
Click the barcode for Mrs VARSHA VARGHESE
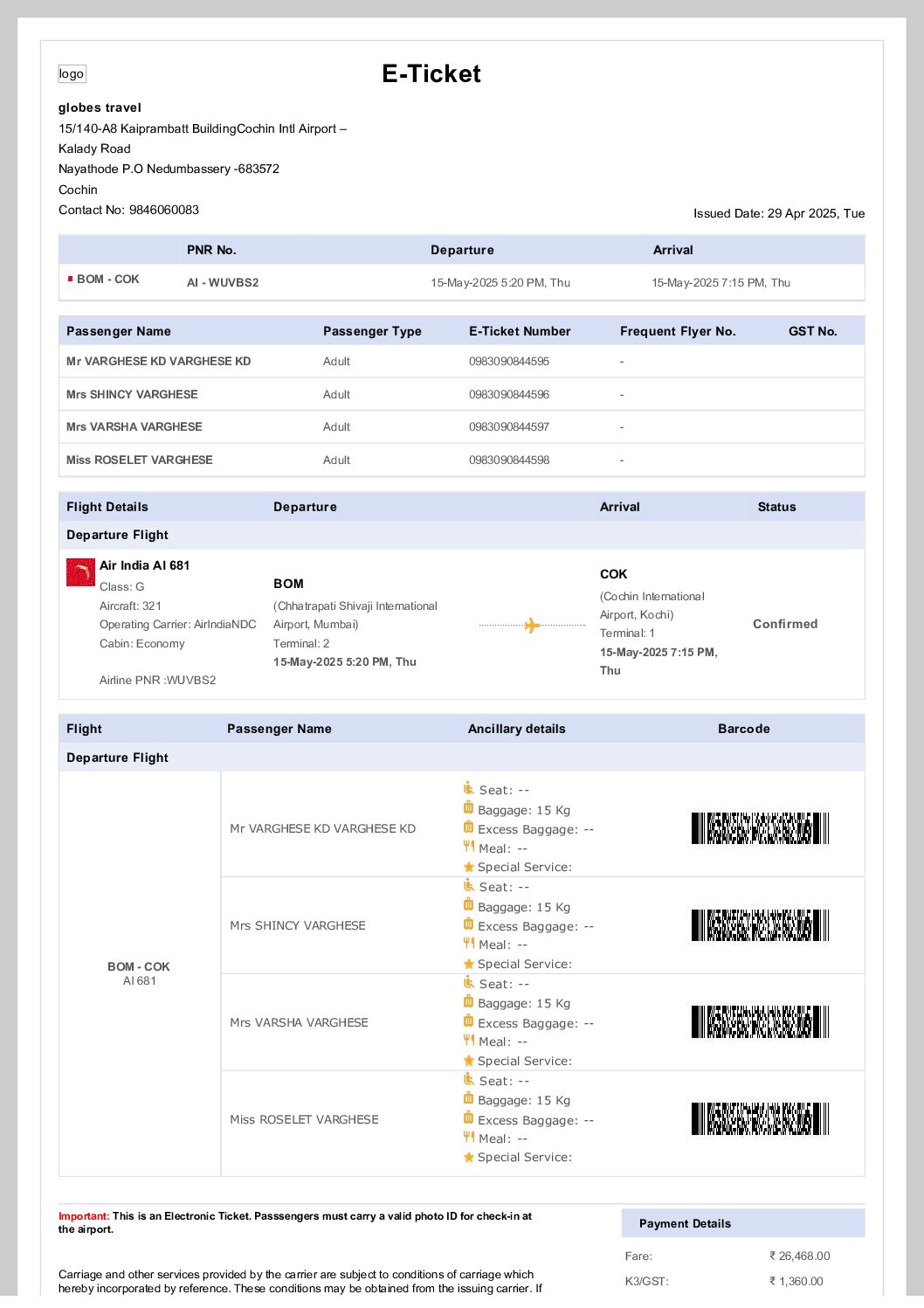(759, 1021)
